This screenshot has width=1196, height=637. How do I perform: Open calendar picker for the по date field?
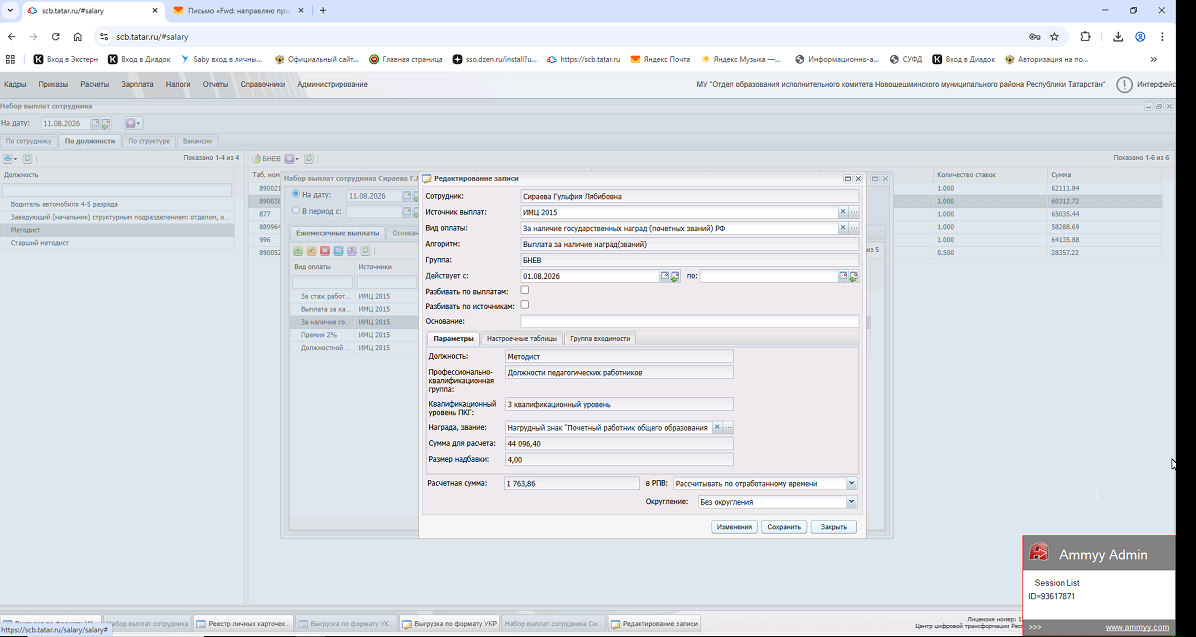click(x=844, y=276)
